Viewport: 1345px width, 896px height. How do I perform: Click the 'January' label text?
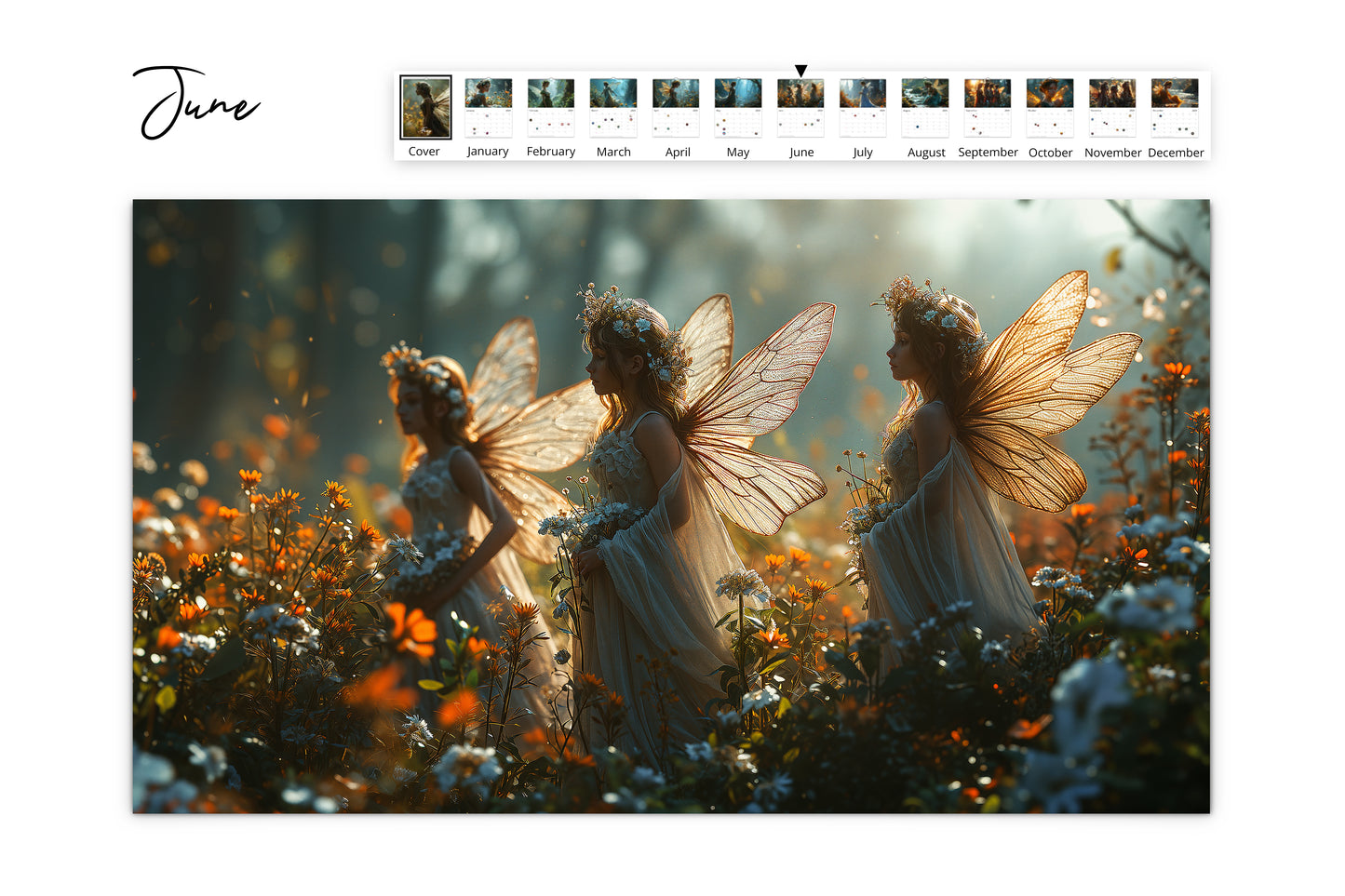tap(488, 152)
